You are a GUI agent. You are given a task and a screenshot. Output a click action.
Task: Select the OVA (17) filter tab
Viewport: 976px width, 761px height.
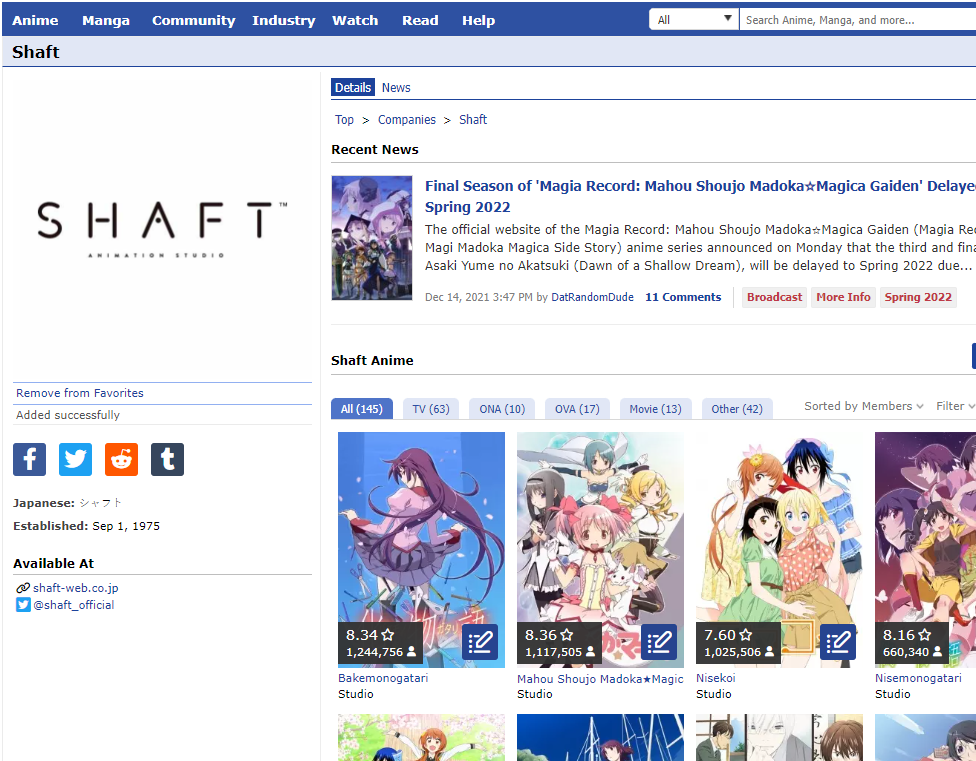(577, 409)
